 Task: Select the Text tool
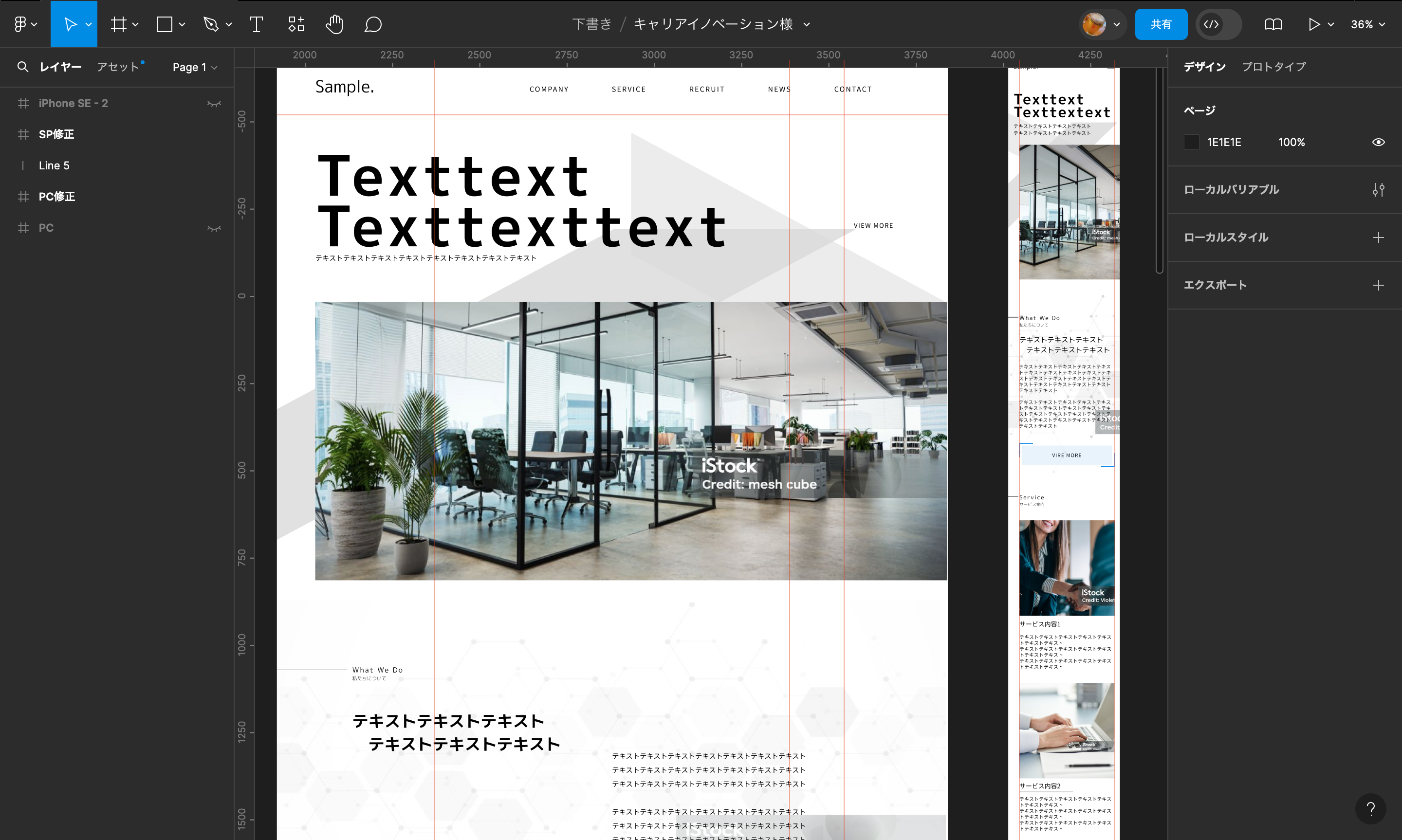(x=257, y=24)
